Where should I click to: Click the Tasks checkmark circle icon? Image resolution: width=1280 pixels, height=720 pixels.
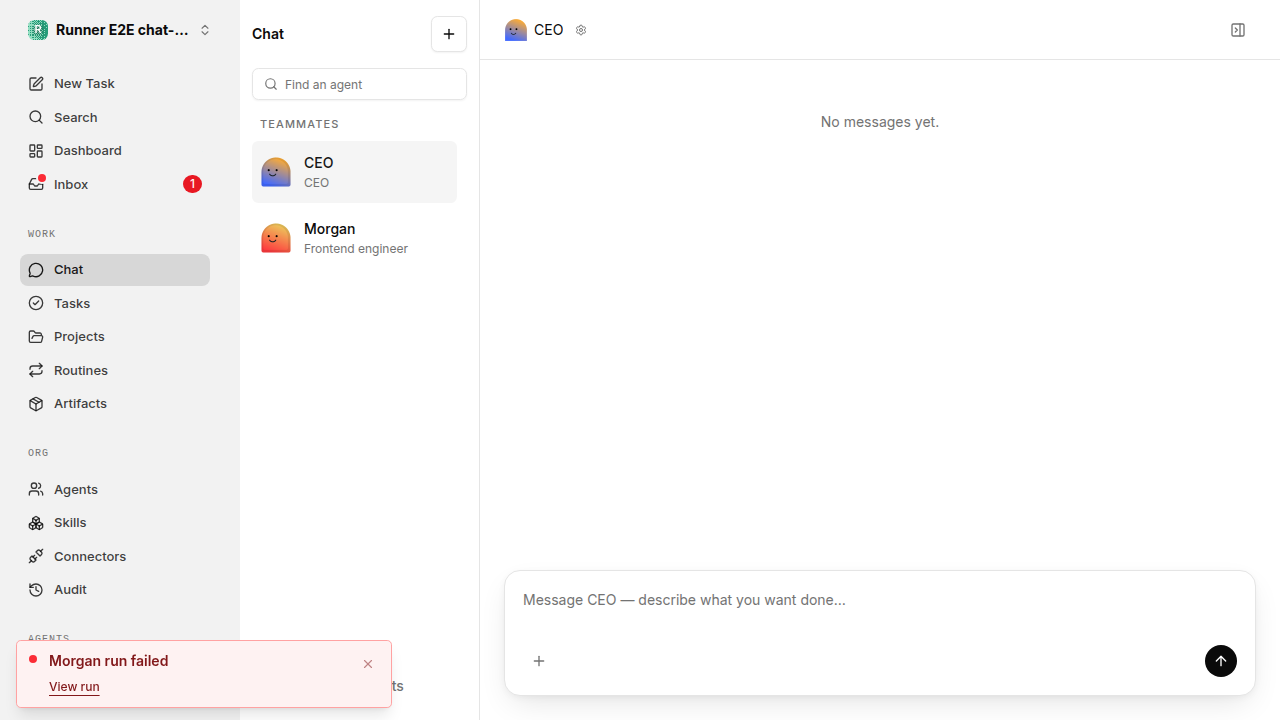36,303
